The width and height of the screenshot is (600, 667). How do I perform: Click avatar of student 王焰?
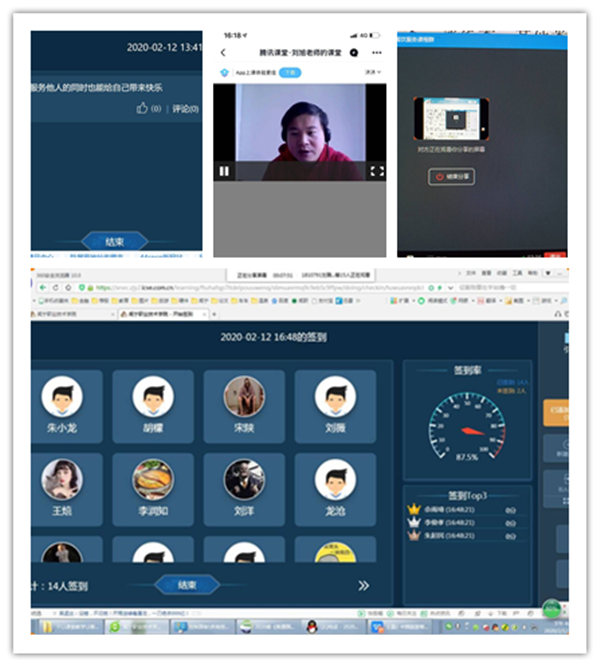[62, 480]
